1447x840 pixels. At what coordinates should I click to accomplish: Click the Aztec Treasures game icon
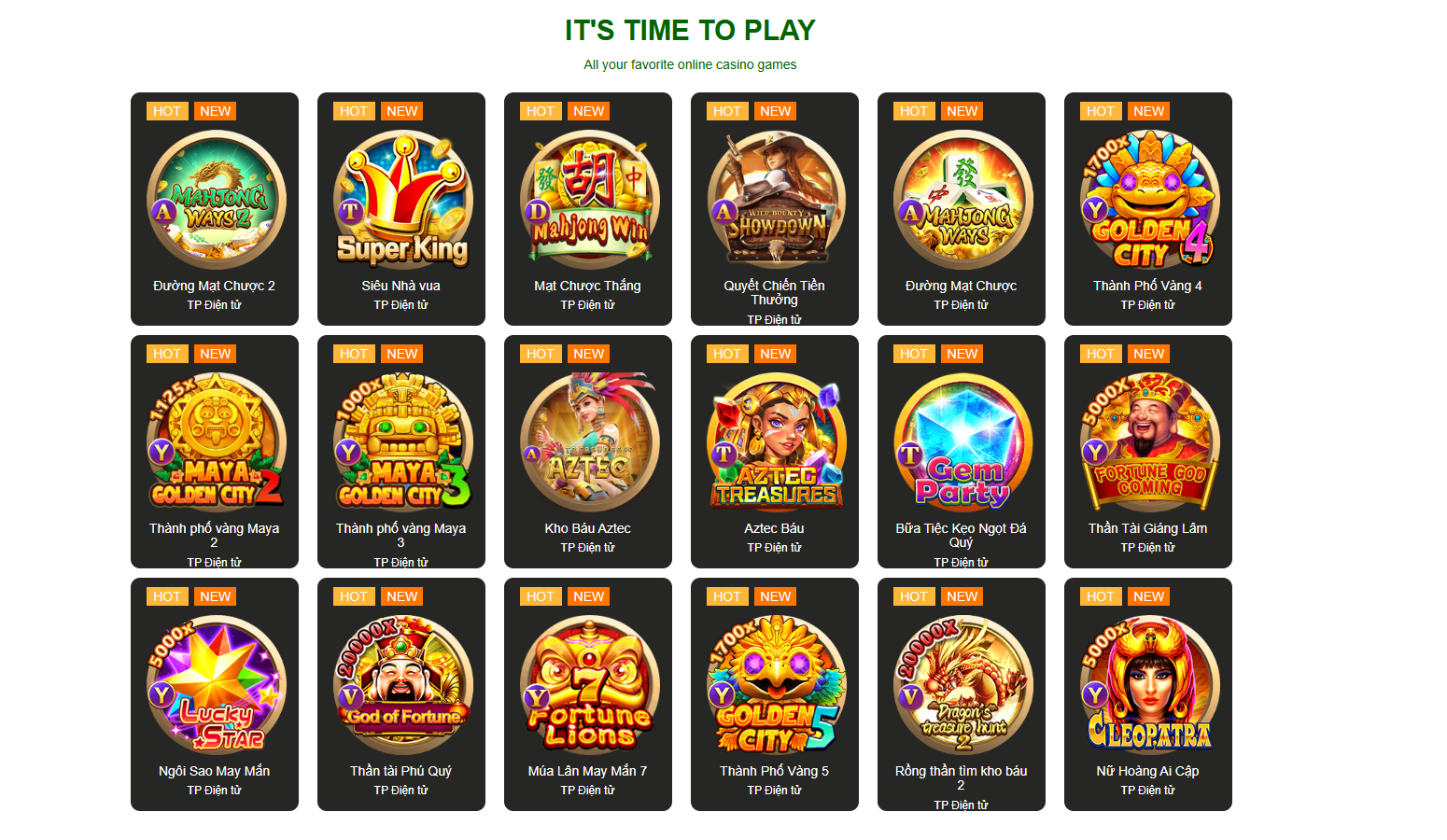[776, 442]
